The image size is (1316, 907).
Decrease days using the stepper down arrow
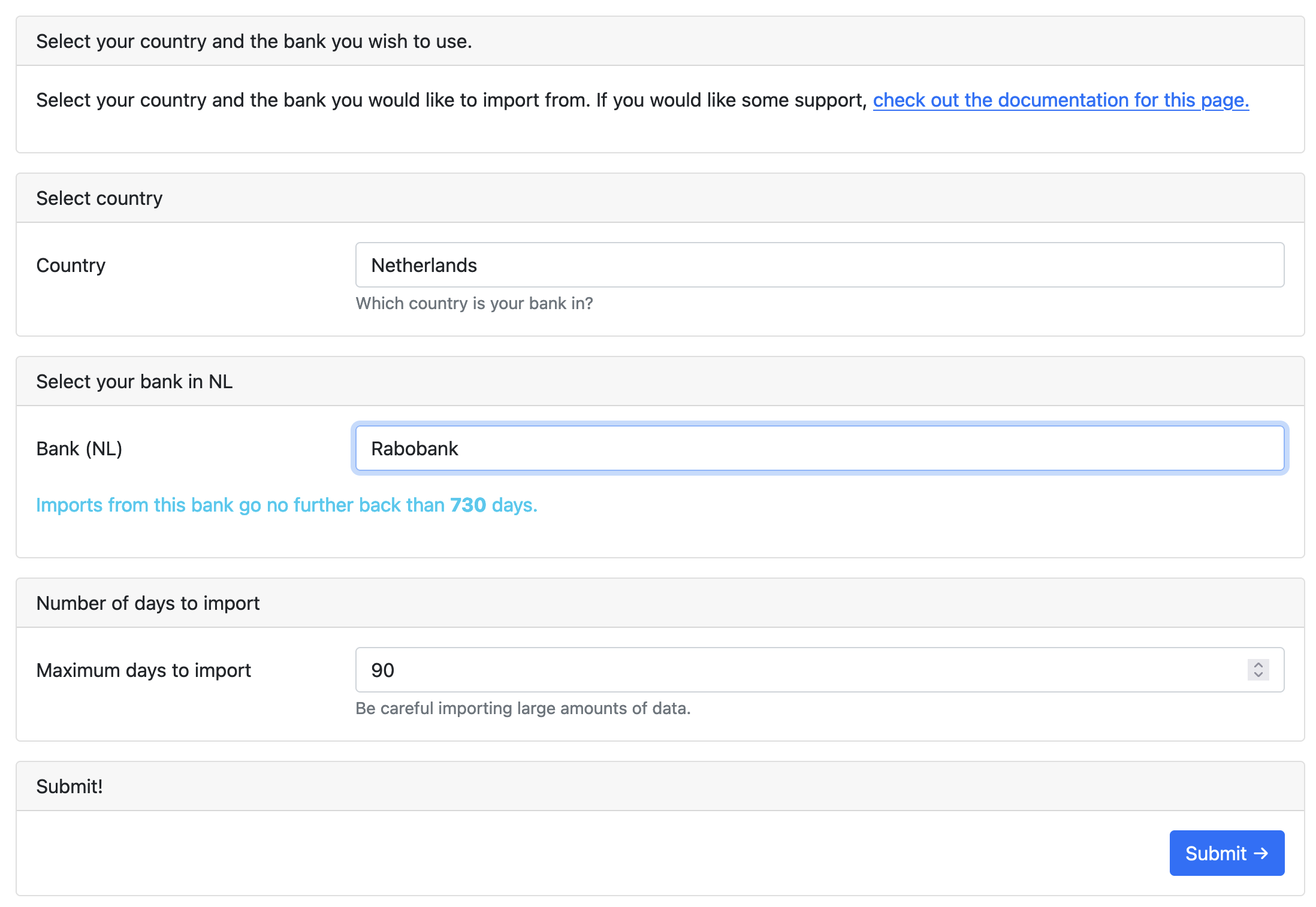point(1258,675)
